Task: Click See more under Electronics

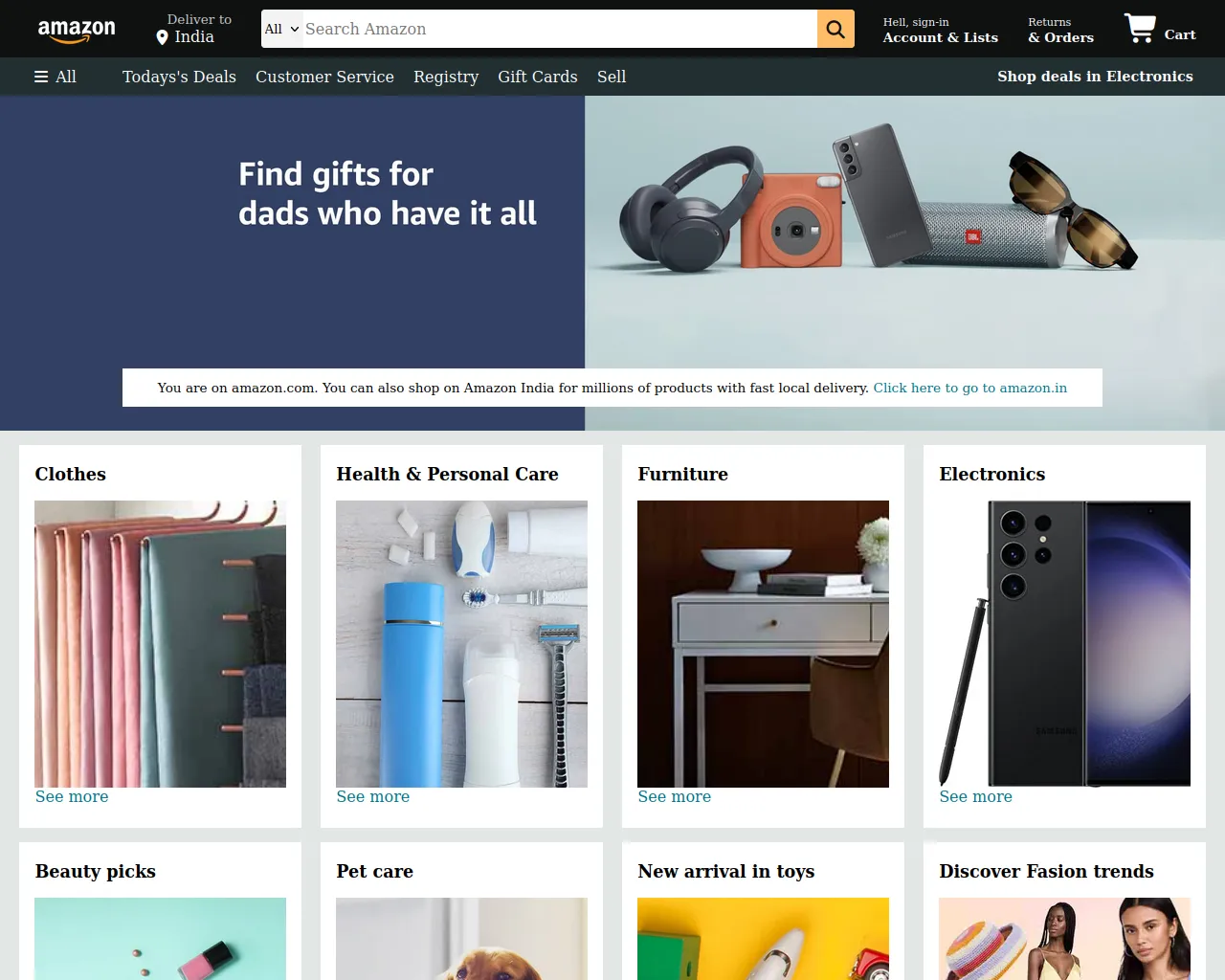Action: (975, 796)
